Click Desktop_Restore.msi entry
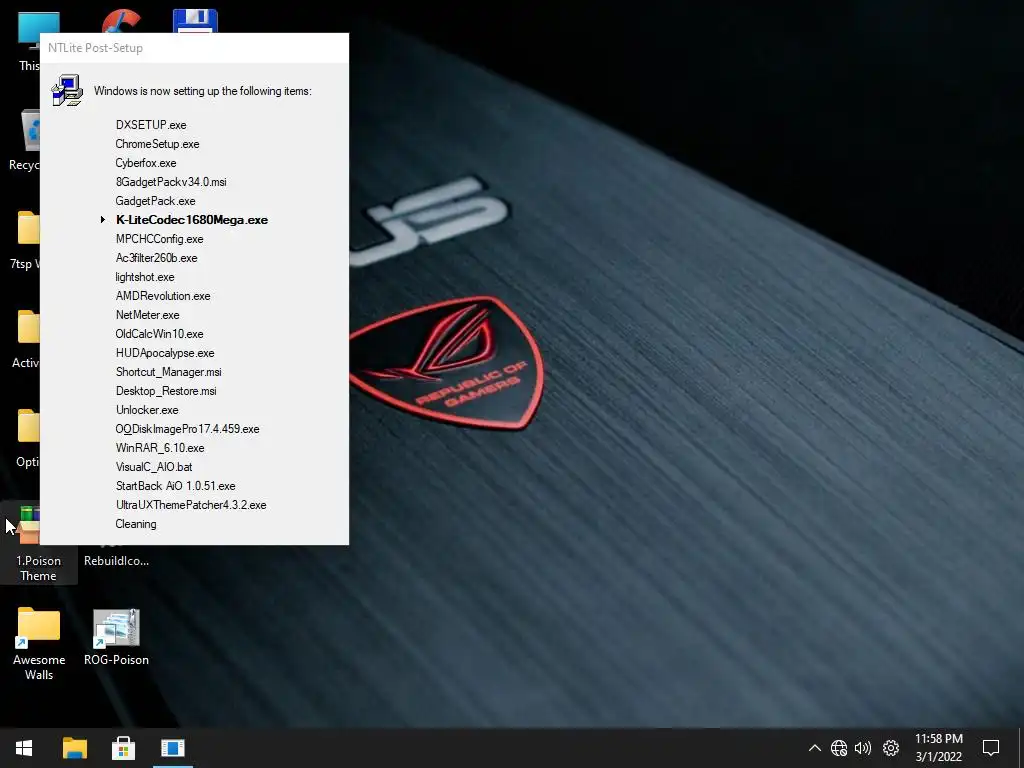 166,391
